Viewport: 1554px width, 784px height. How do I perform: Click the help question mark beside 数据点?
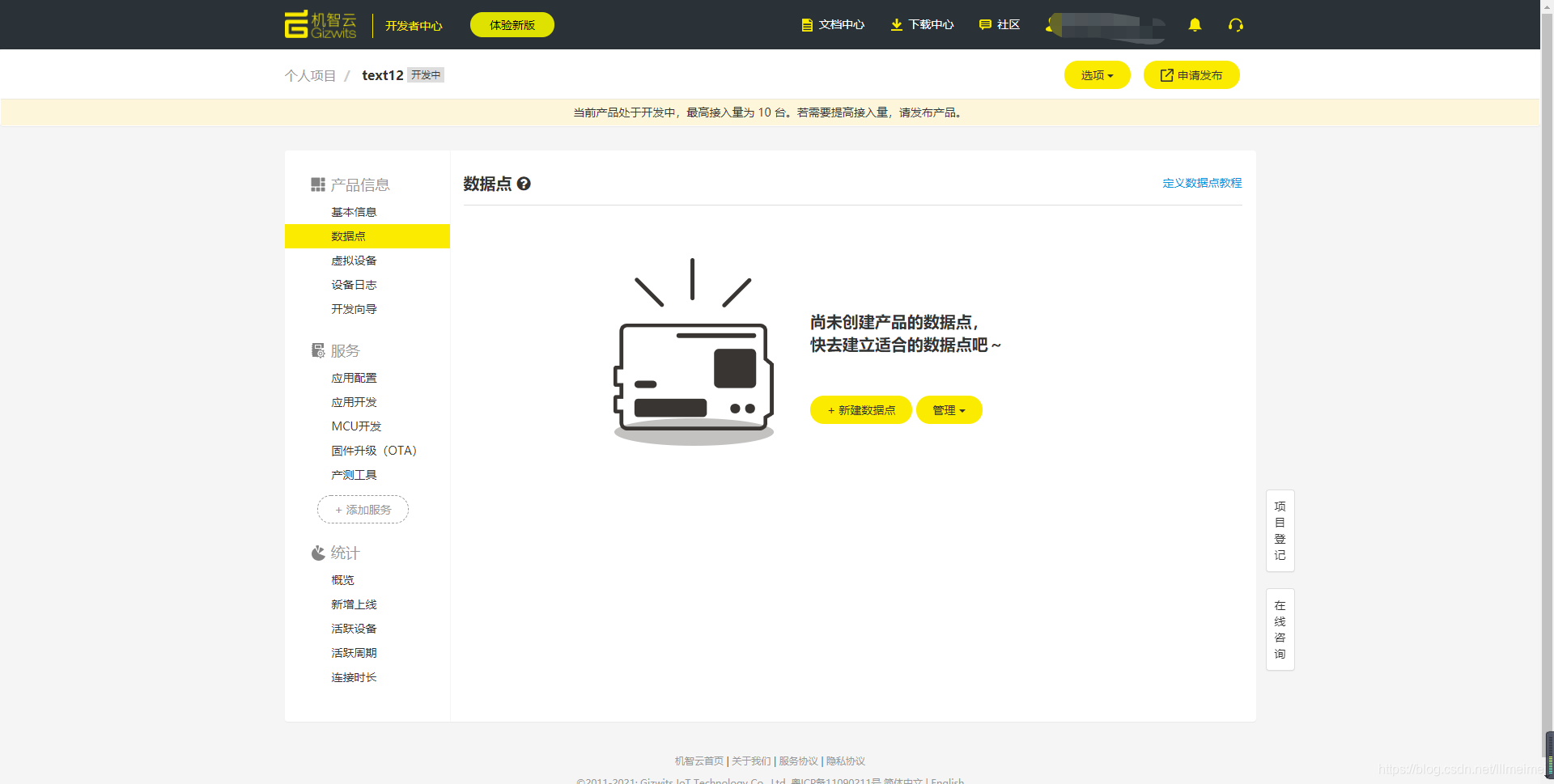524,184
